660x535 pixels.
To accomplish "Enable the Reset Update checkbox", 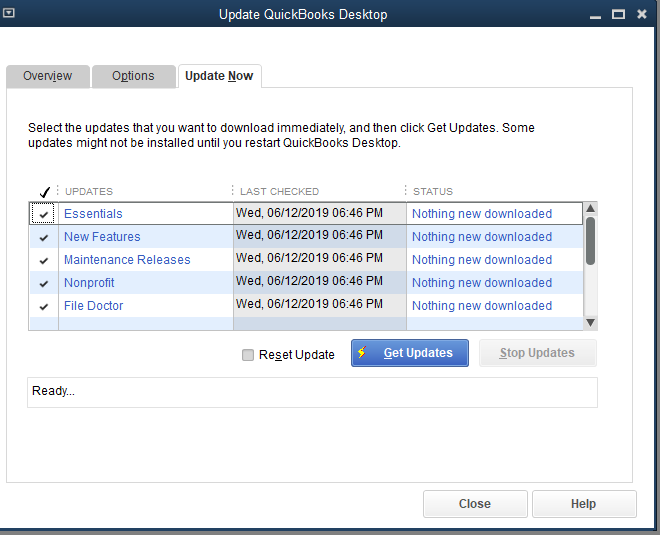I will coord(248,354).
